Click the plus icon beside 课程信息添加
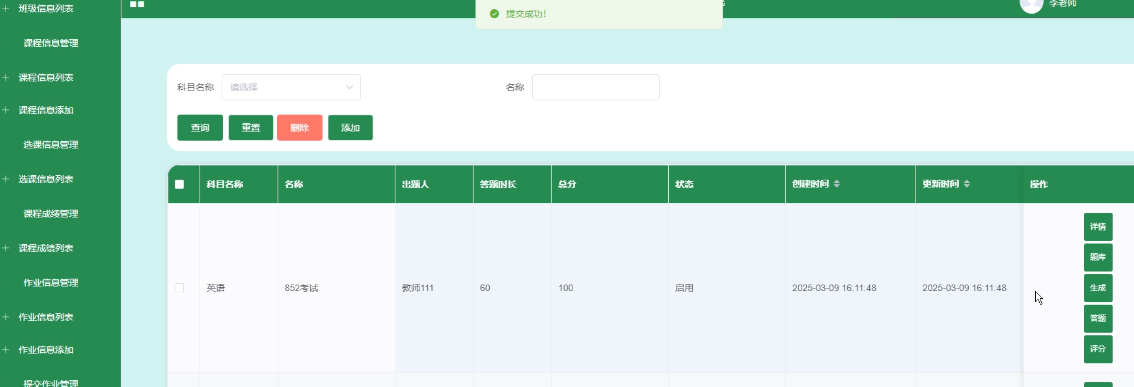 [x=6, y=110]
